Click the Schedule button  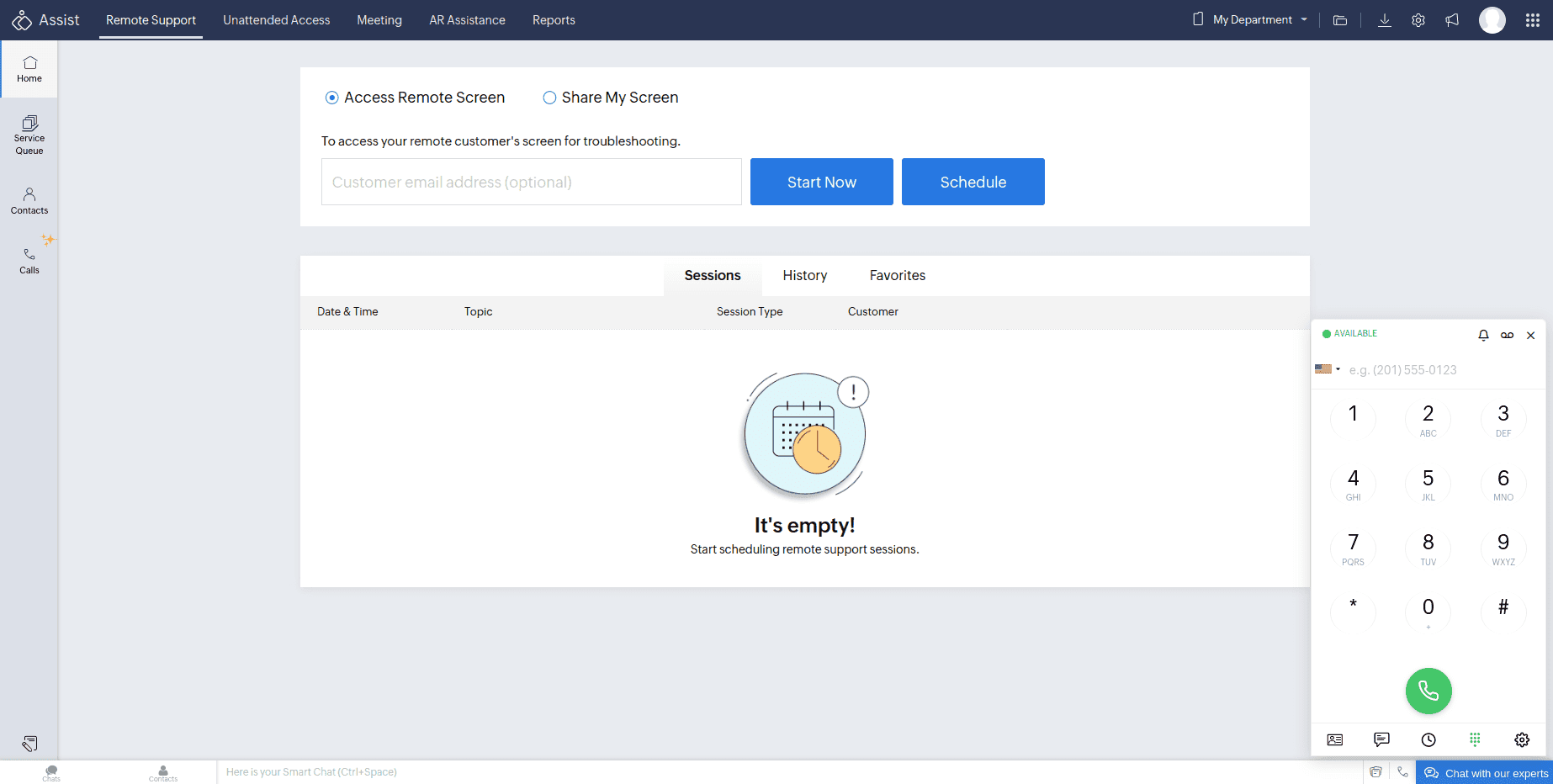tap(973, 182)
